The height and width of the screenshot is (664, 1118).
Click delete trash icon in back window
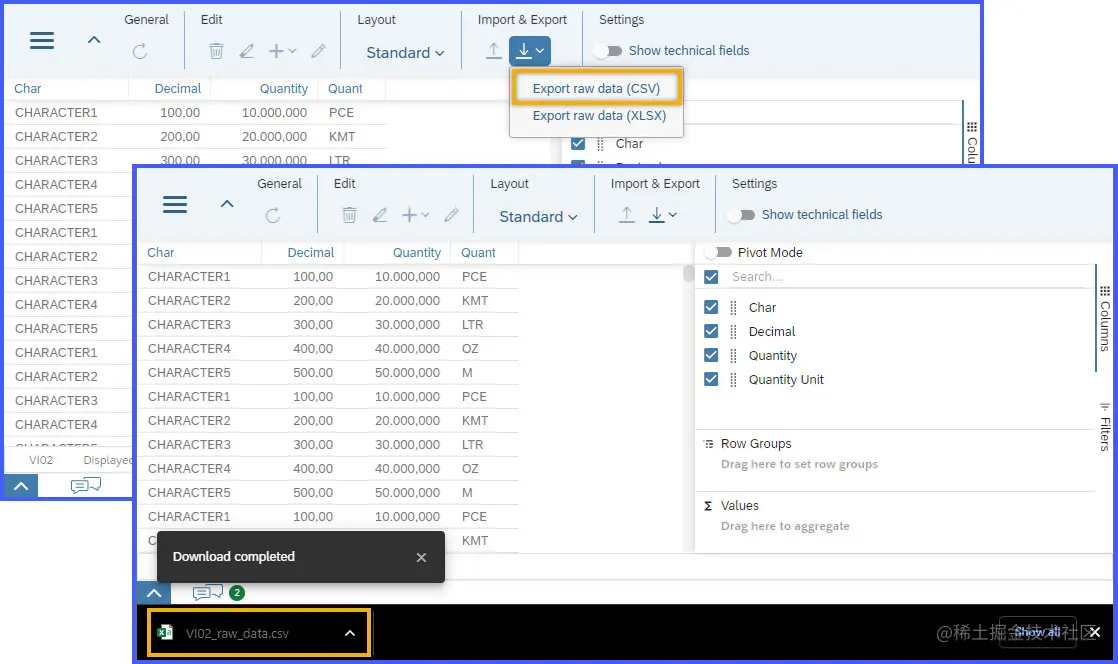click(x=216, y=51)
